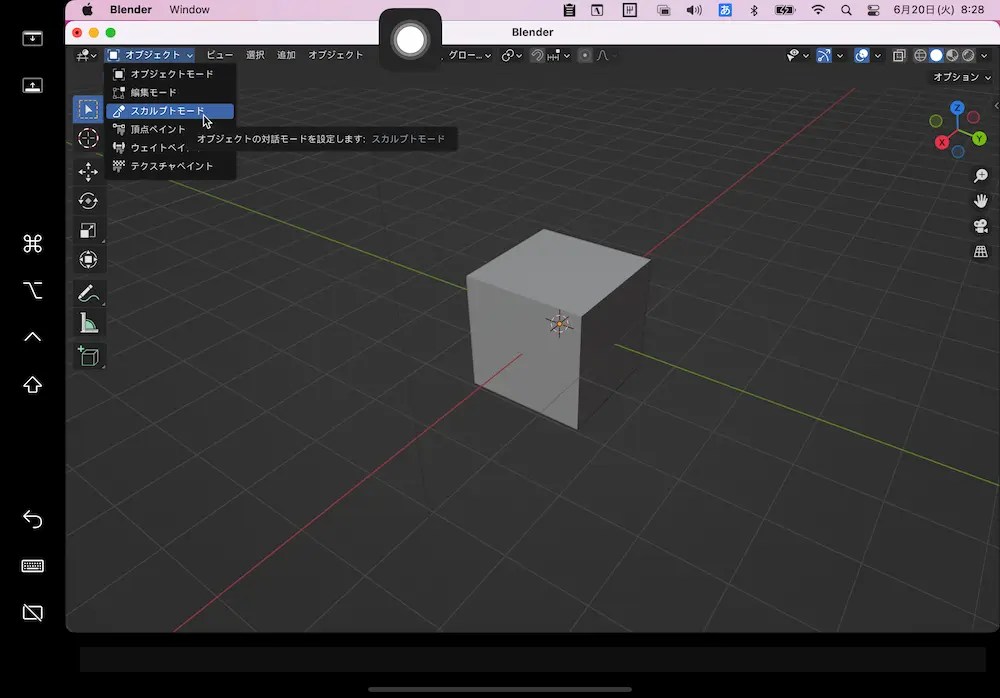Select the Move tool in the toolbar
Screen dimensions: 1000x698
click(88, 171)
